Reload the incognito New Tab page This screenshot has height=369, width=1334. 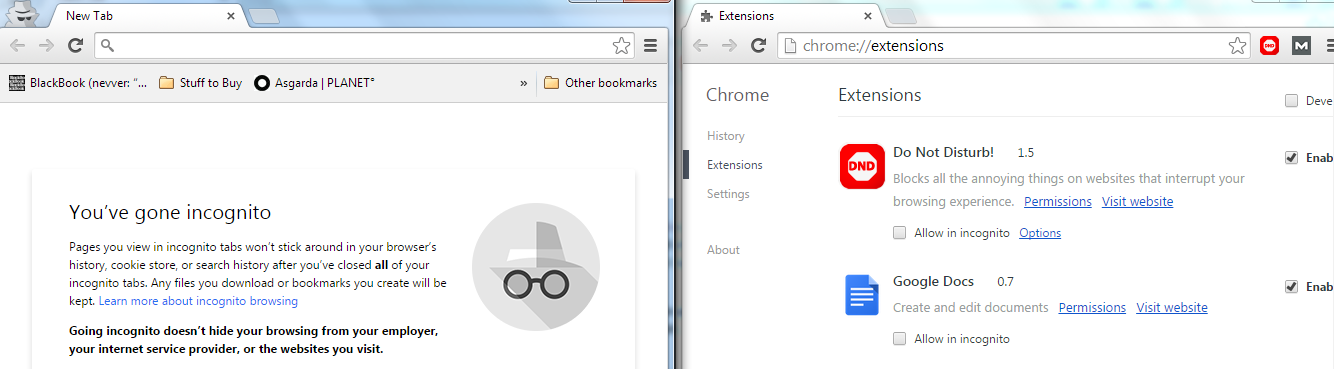(x=75, y=46)
